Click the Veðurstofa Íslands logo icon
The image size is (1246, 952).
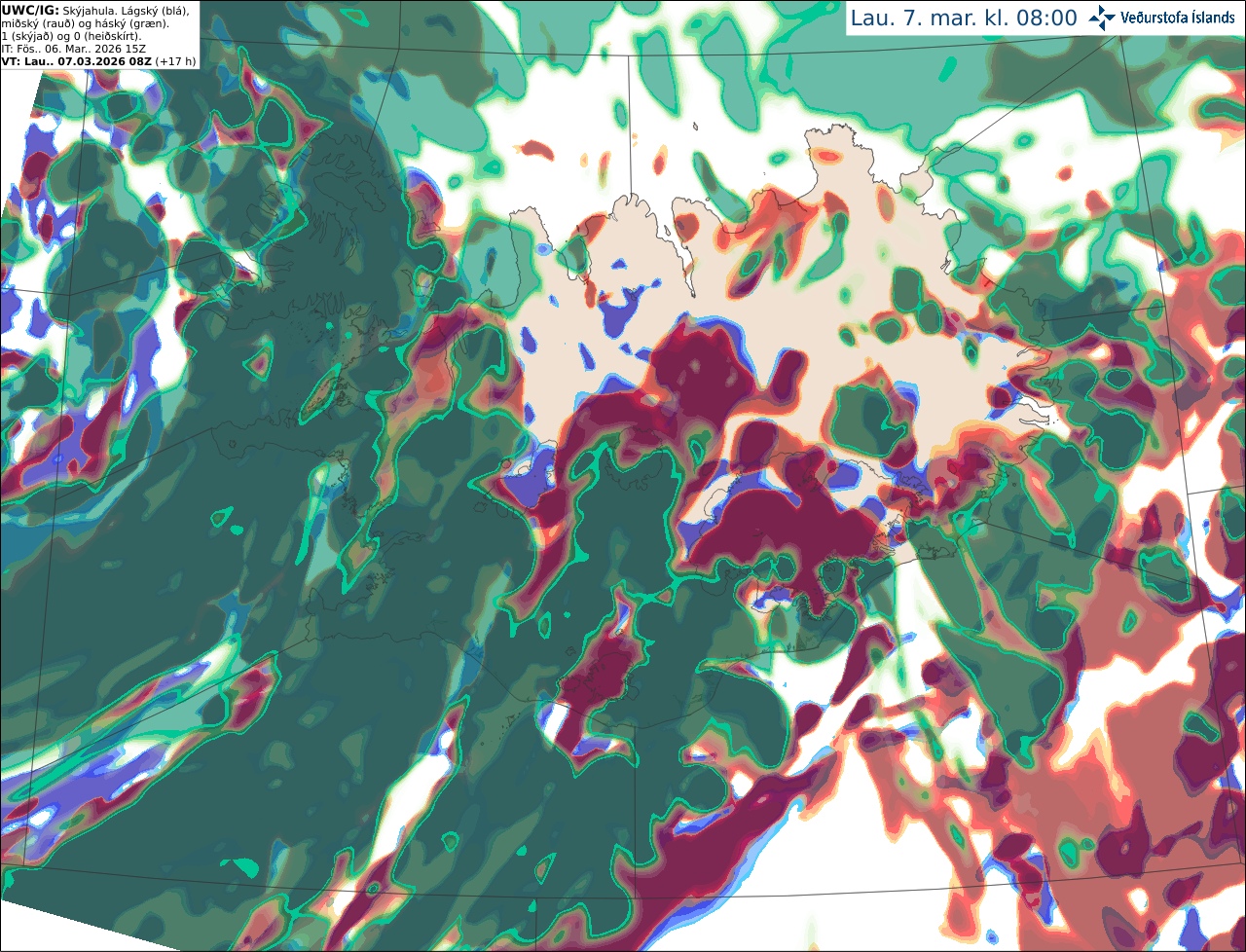point(1102,18)
